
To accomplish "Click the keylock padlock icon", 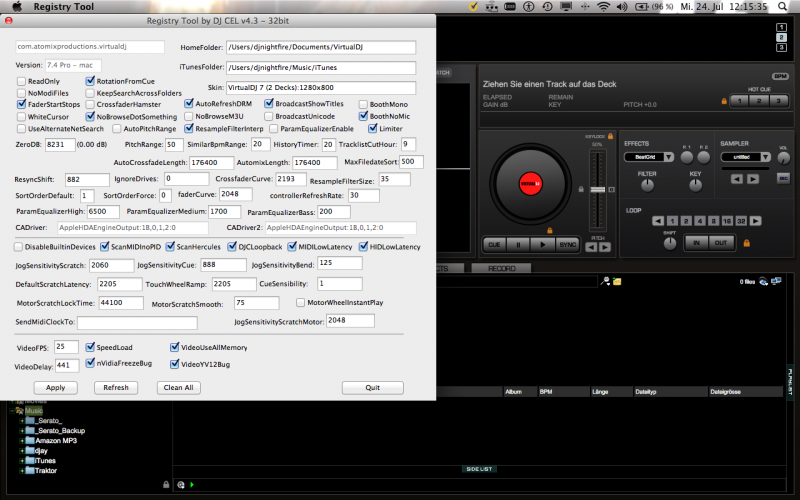I will (610, 136).
